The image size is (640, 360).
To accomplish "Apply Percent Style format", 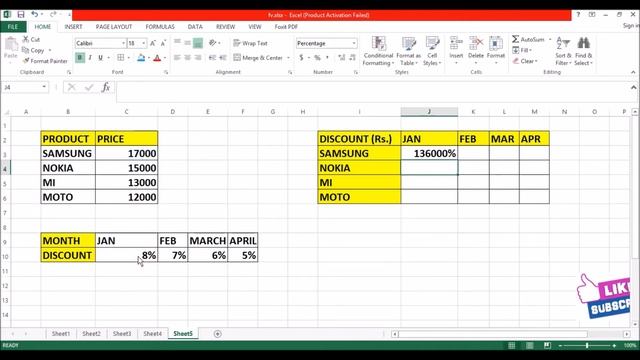I will point(318,58).
